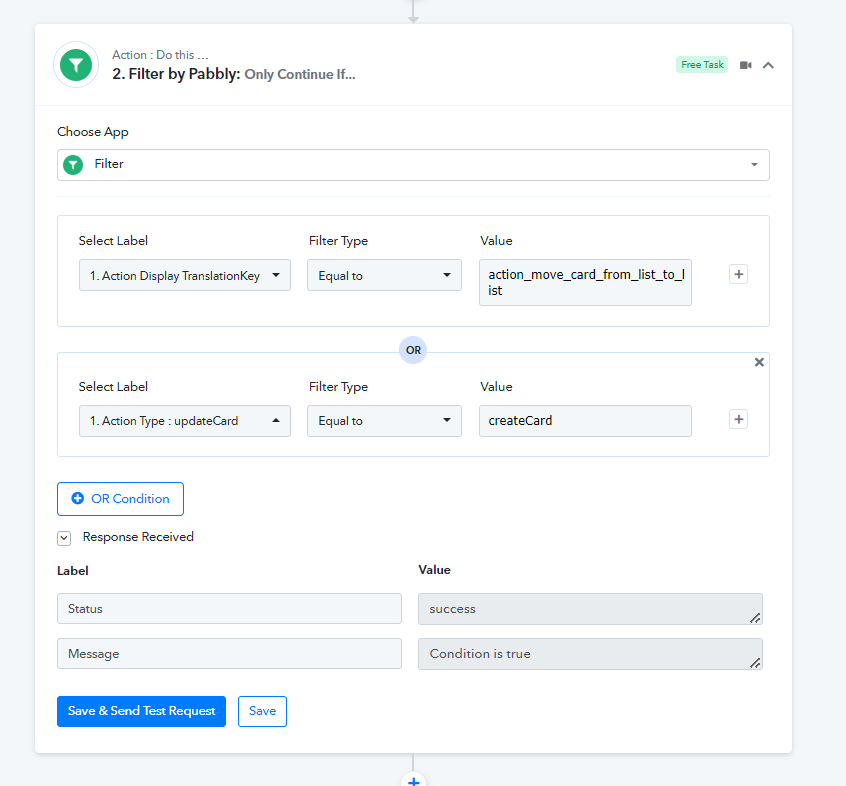Collapse the Filter step with the up chevron
846x786 pixels.
768,65
